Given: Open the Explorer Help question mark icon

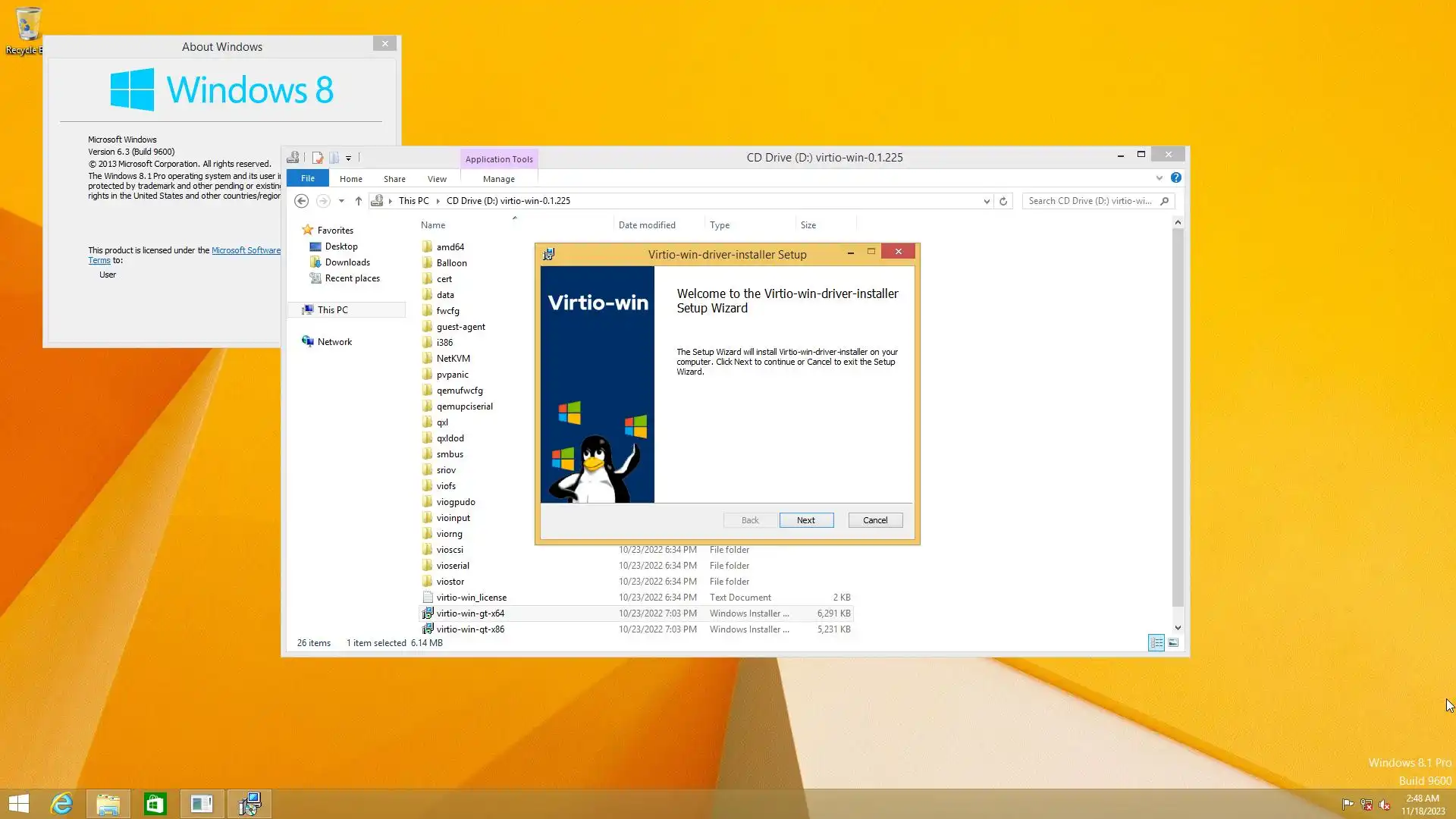Looking at the screenshot, I should click(x=1175, y=177).
